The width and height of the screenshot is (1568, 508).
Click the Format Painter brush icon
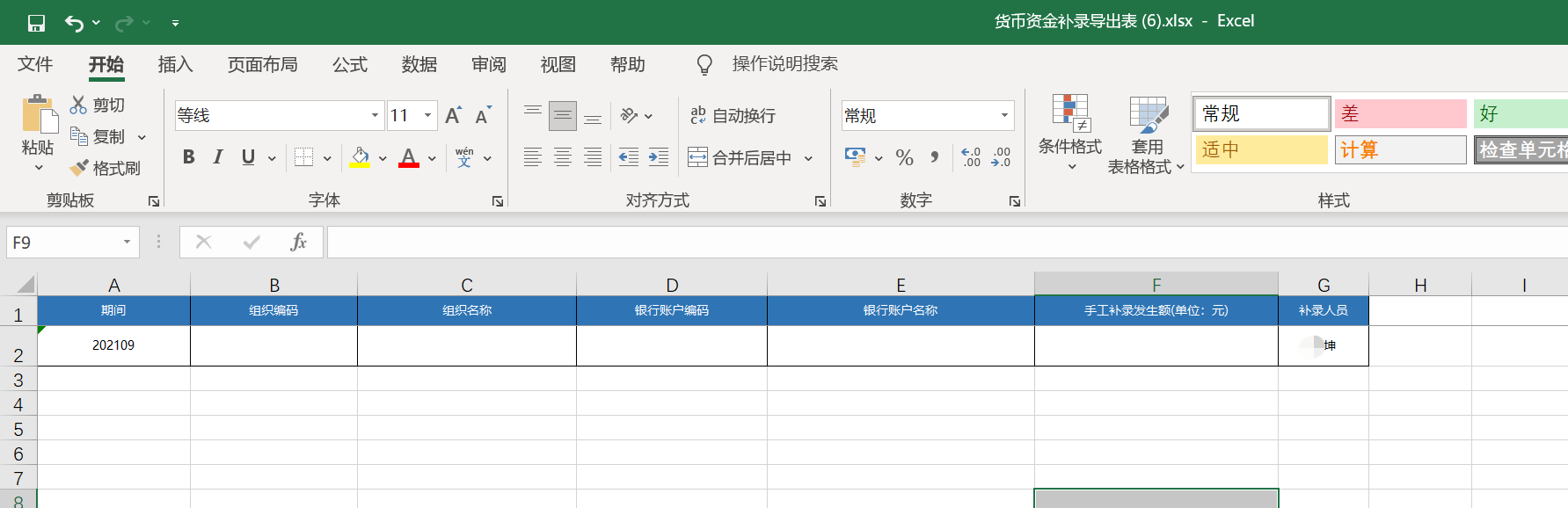pyautogui.click(x=105, y=168)
